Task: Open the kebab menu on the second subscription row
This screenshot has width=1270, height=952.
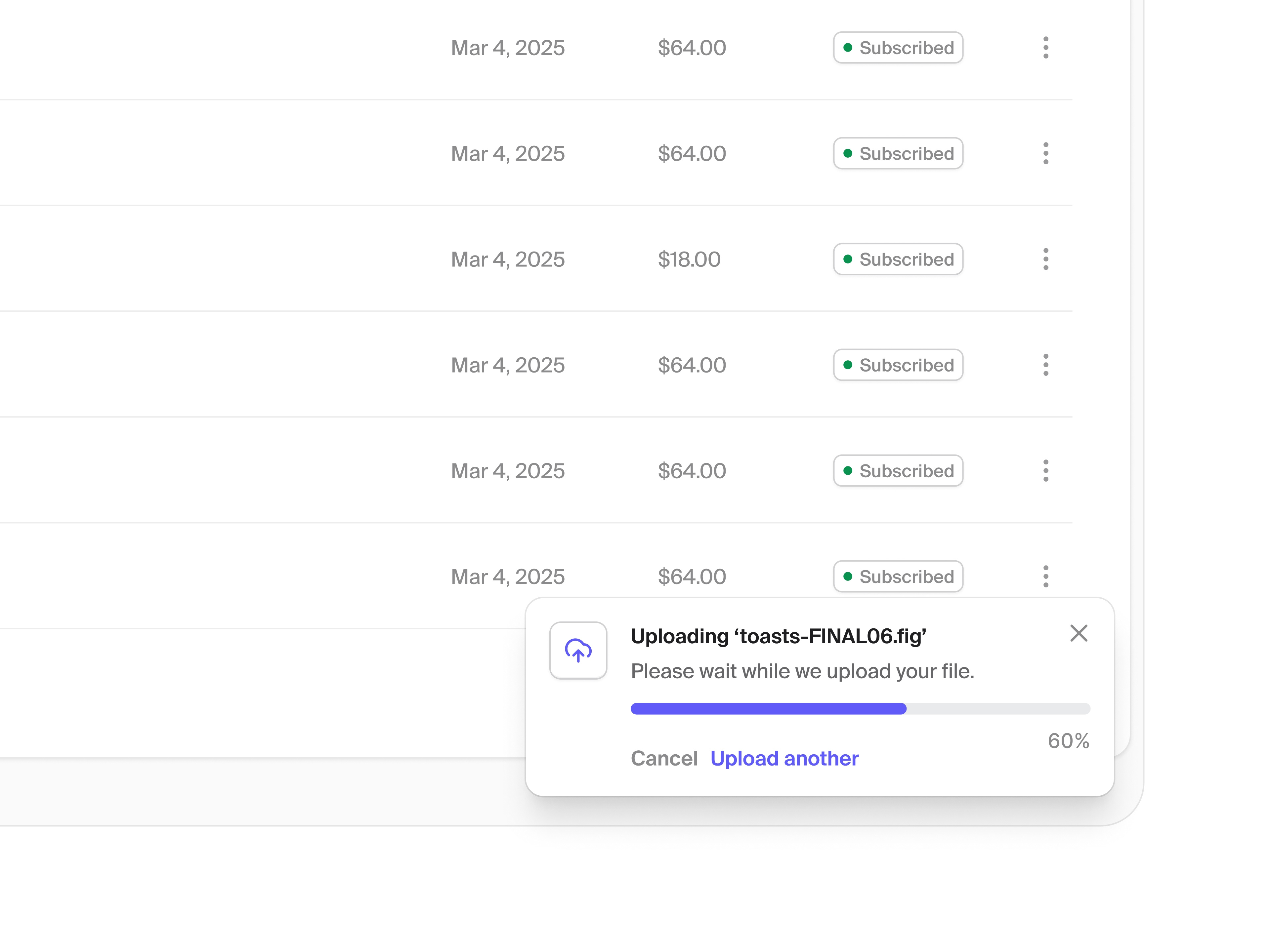Action: click(1046, 153)
